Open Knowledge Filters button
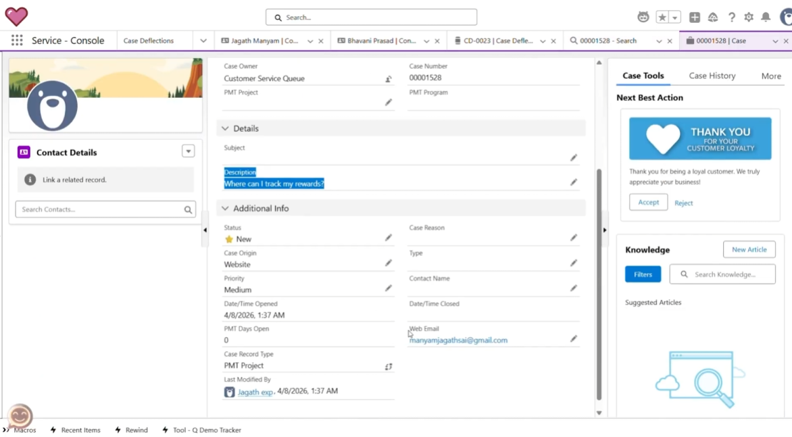Image resolution: width=792 pixels, height=437 pixels. click(x=642, y=274)
